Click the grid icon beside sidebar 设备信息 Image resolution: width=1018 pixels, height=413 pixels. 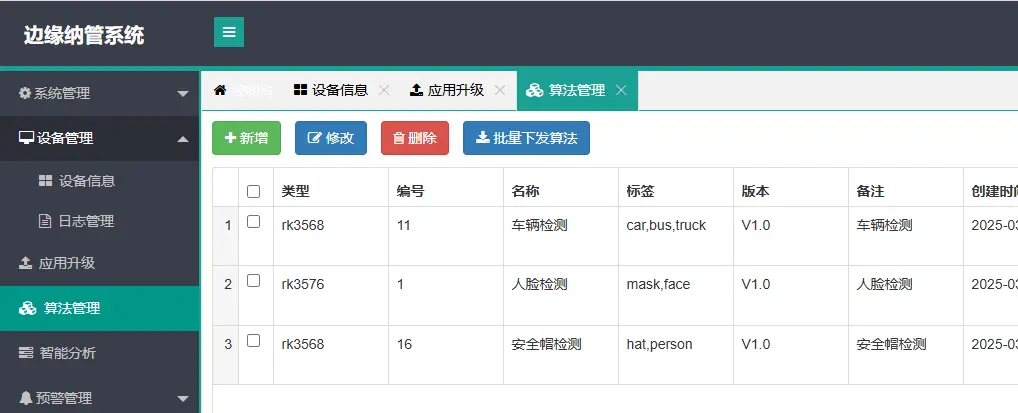[x=45, y=181]
